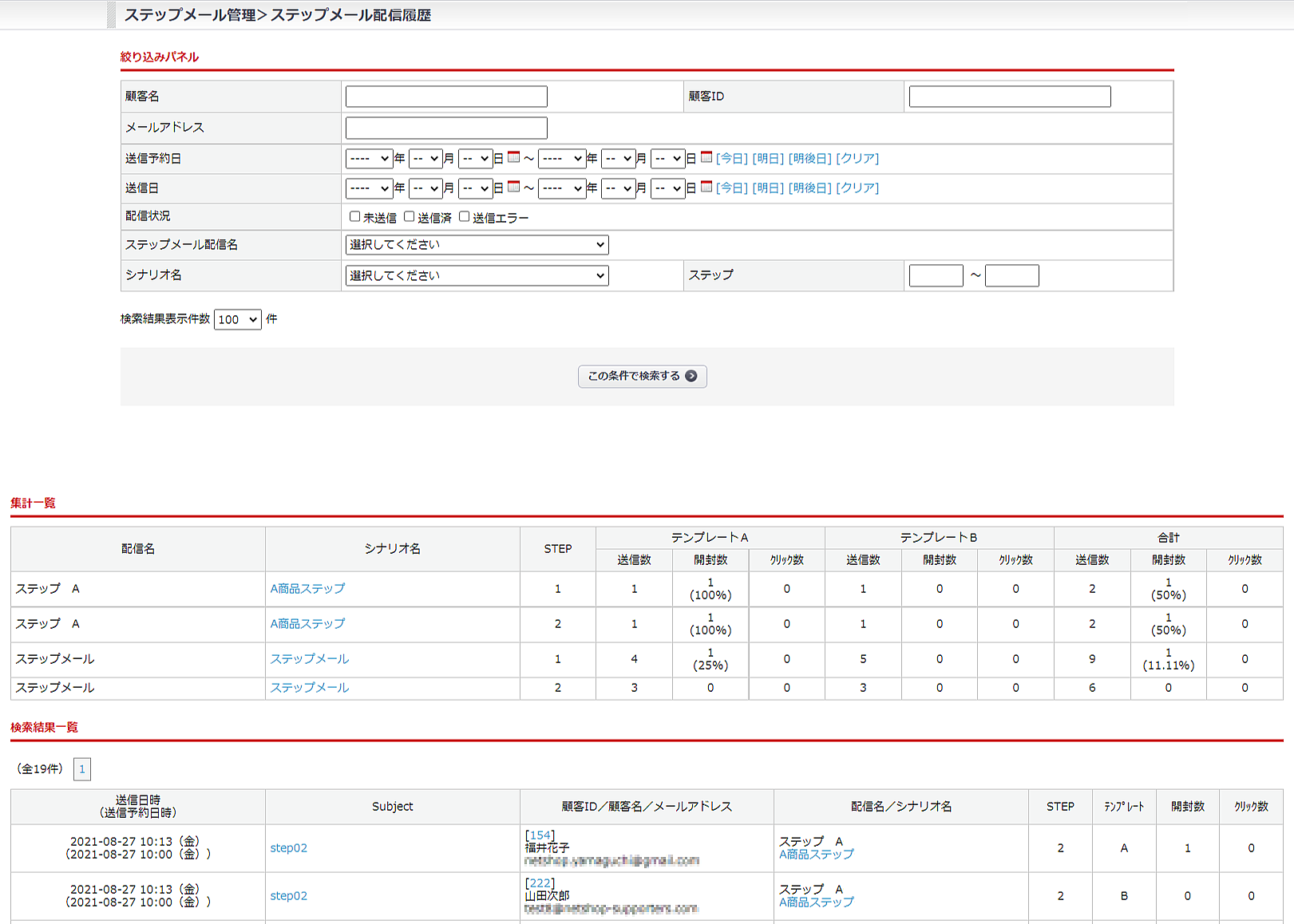This screenshot has width=1294, height=924.
Task: Check the 未送信 status checkbox
Action: click(x=355, y=216)
